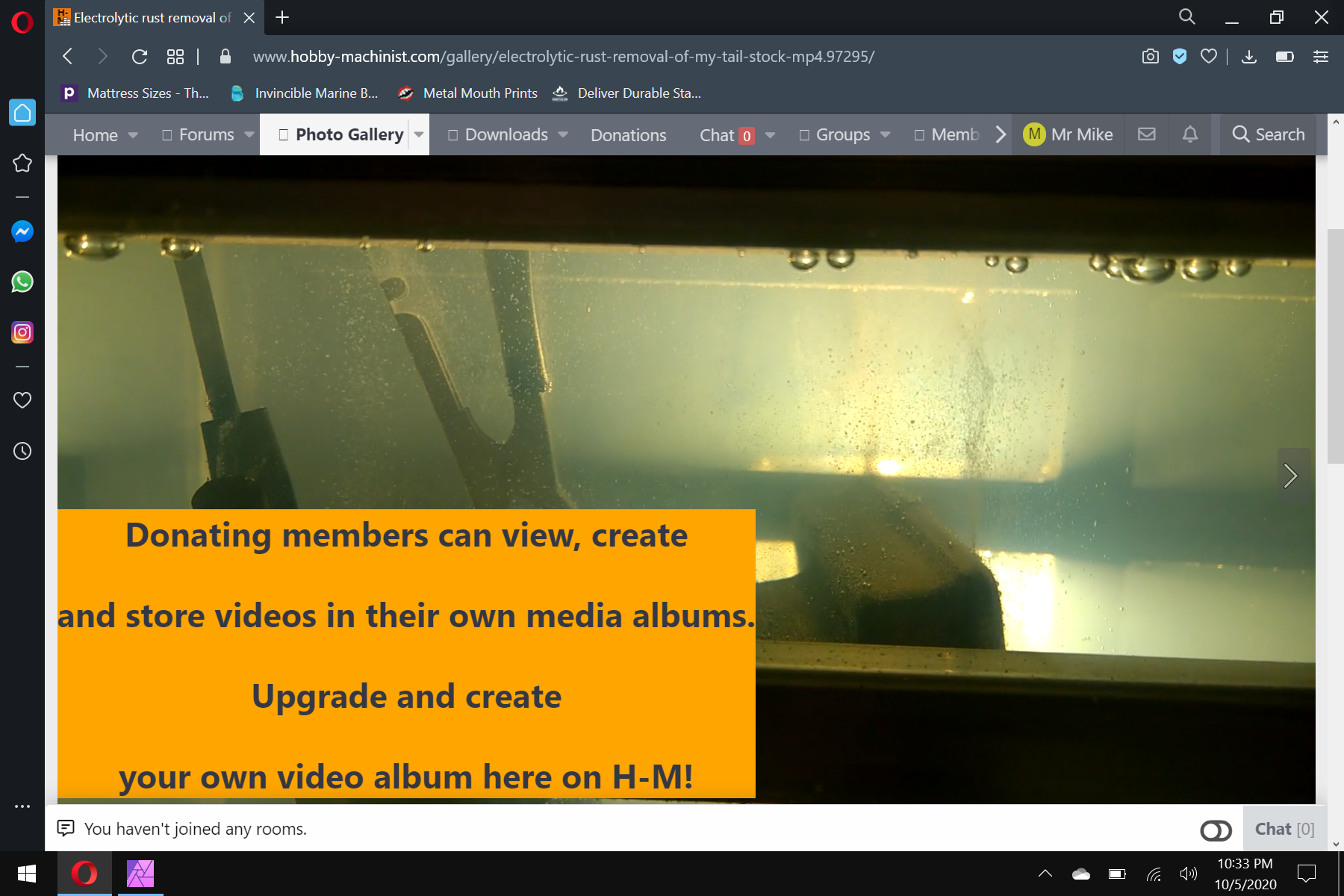Reload the current page

[x=140, y=56]
